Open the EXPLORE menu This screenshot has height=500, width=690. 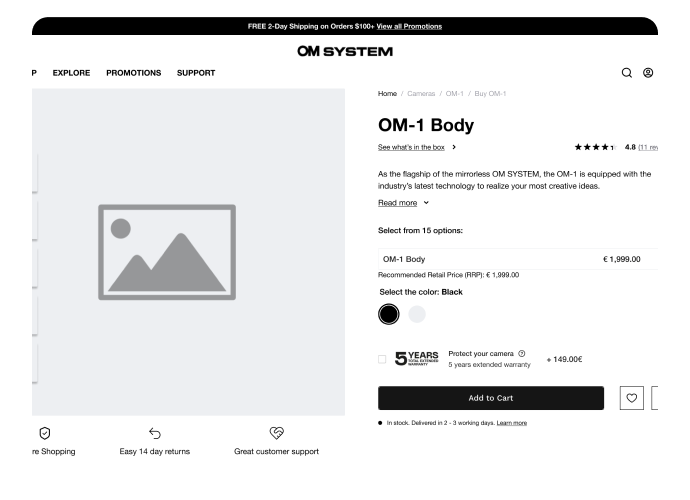71,73
